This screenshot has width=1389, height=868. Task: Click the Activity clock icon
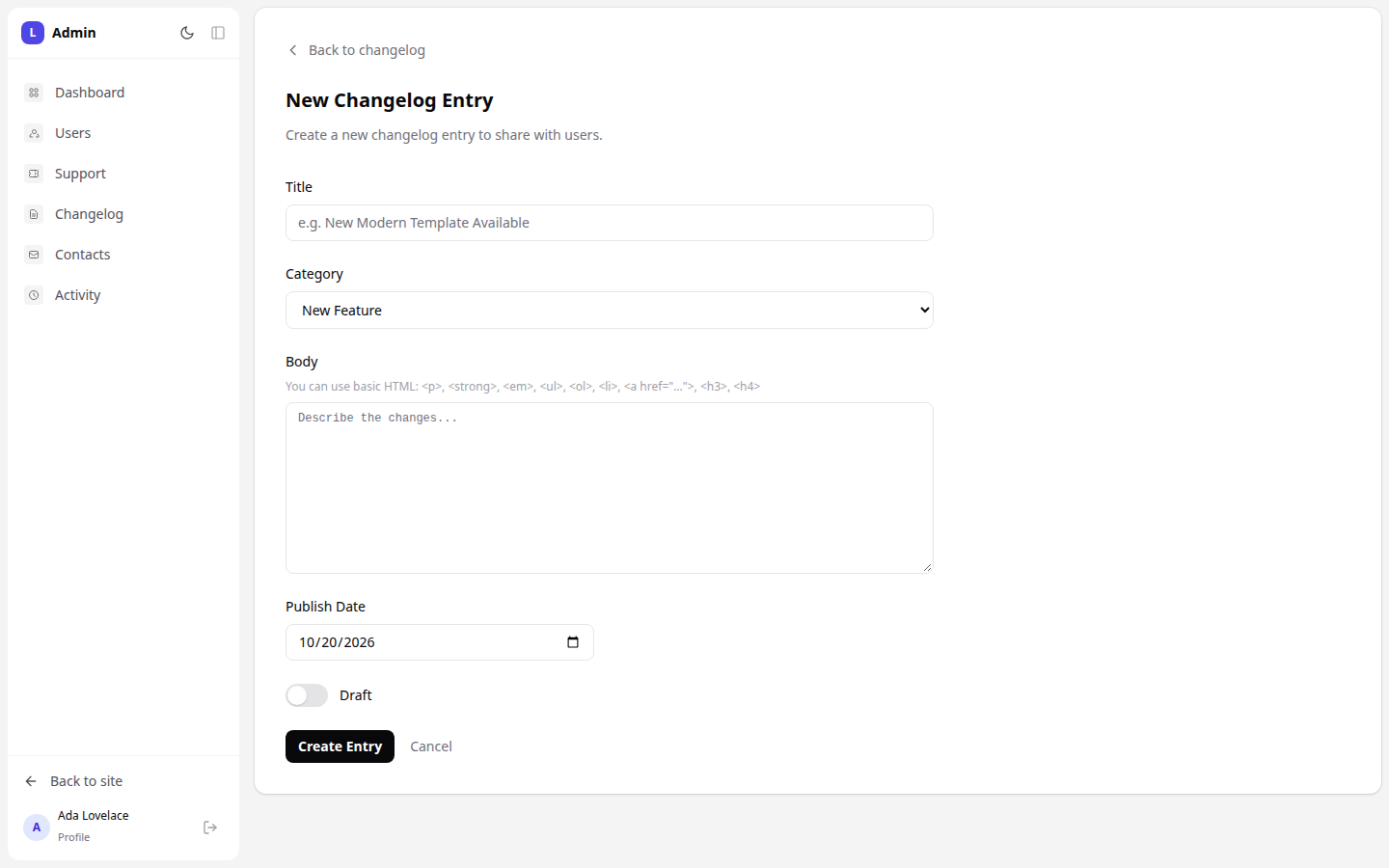click(34, 295)
